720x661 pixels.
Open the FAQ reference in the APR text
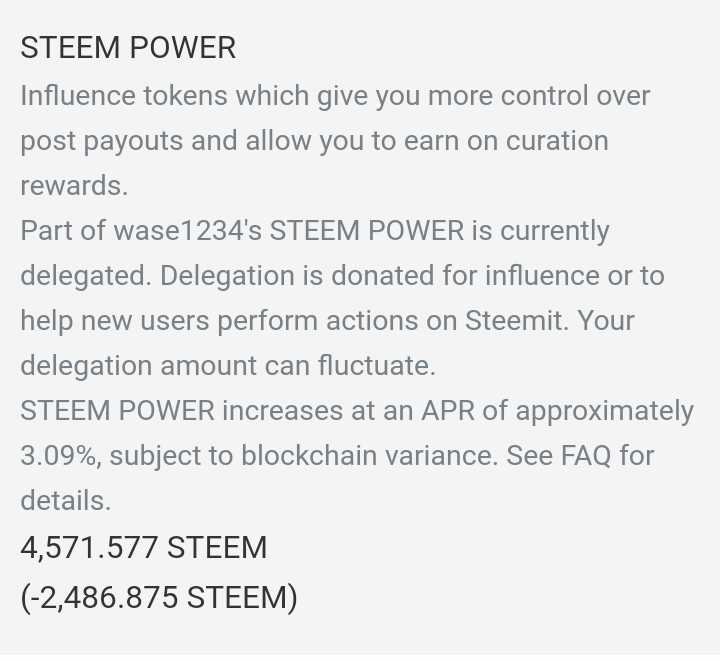click(x=586, y=456)
